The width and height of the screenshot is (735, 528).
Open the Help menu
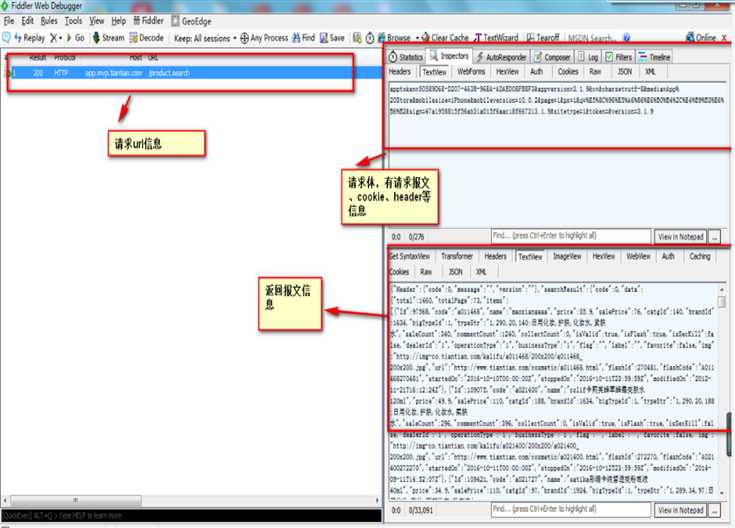(119, 21)
